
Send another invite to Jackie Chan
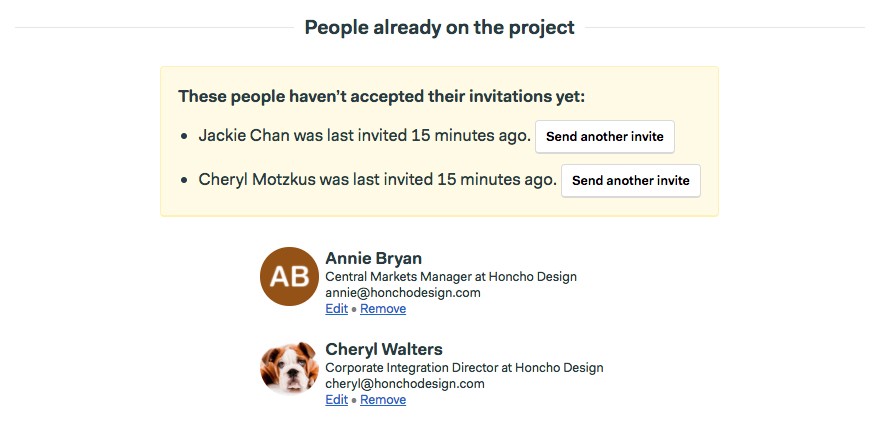(x=605, y=136)
